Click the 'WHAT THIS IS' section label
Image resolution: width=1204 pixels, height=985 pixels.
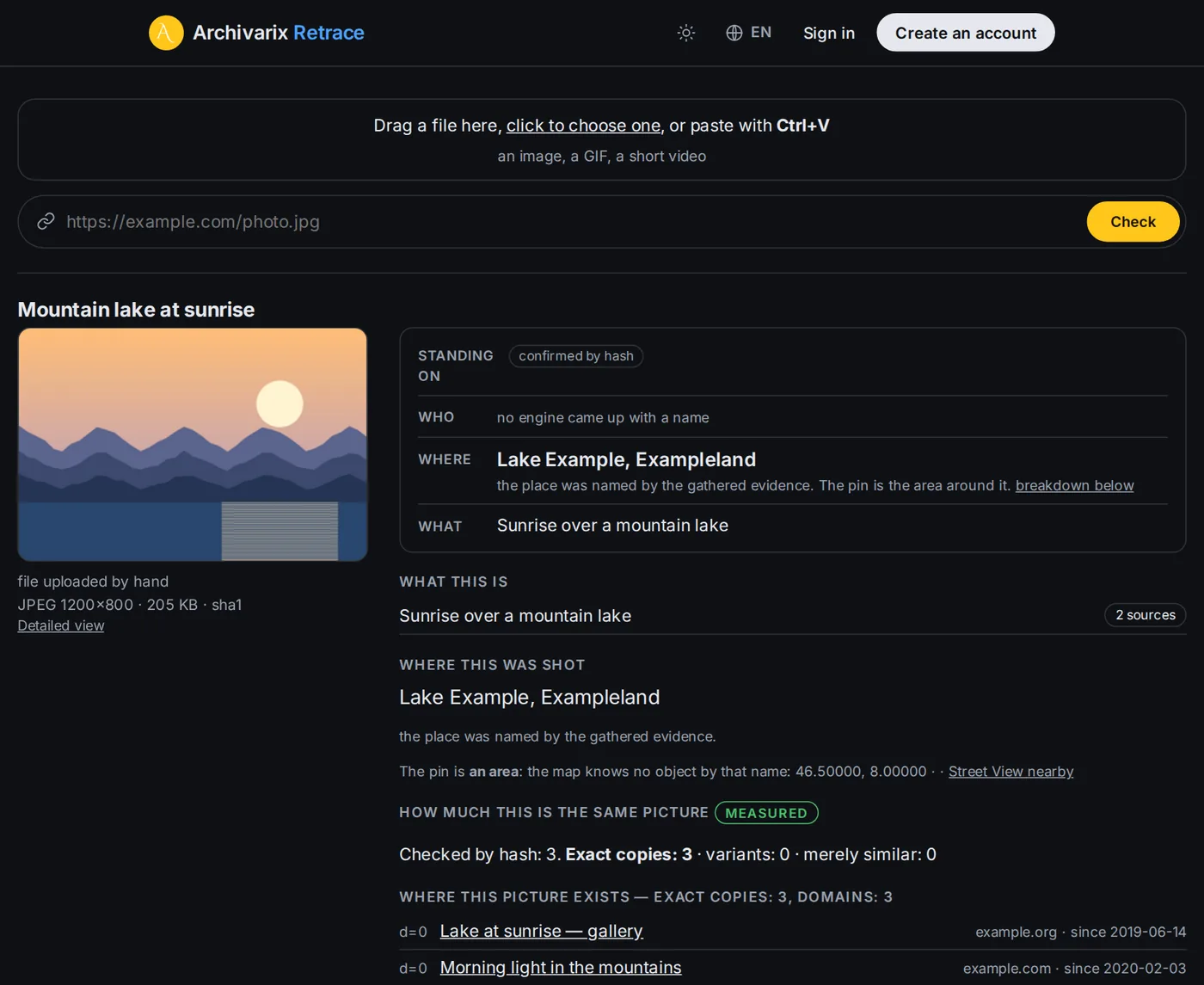tap(453, 582)
